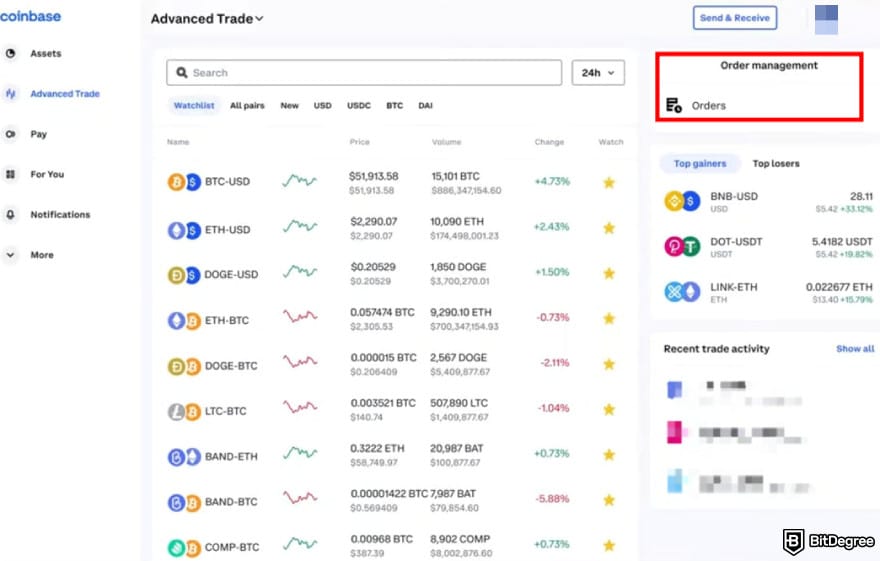Open the BTC-USD sparkline chart
Viewport: 880px width, 561px height.
(x=300, y=181)
